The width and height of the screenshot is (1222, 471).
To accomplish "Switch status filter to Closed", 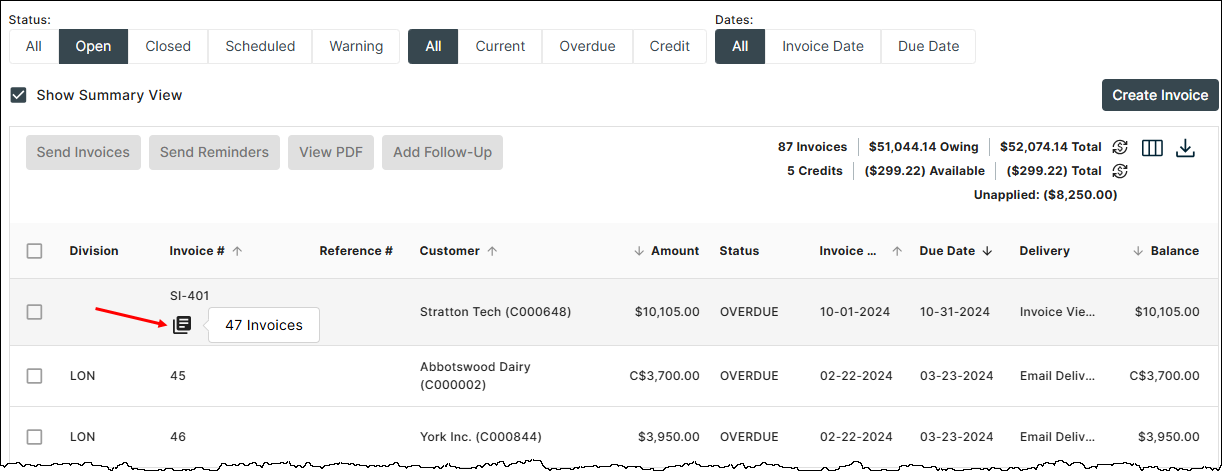I will [x=168, y=46].
